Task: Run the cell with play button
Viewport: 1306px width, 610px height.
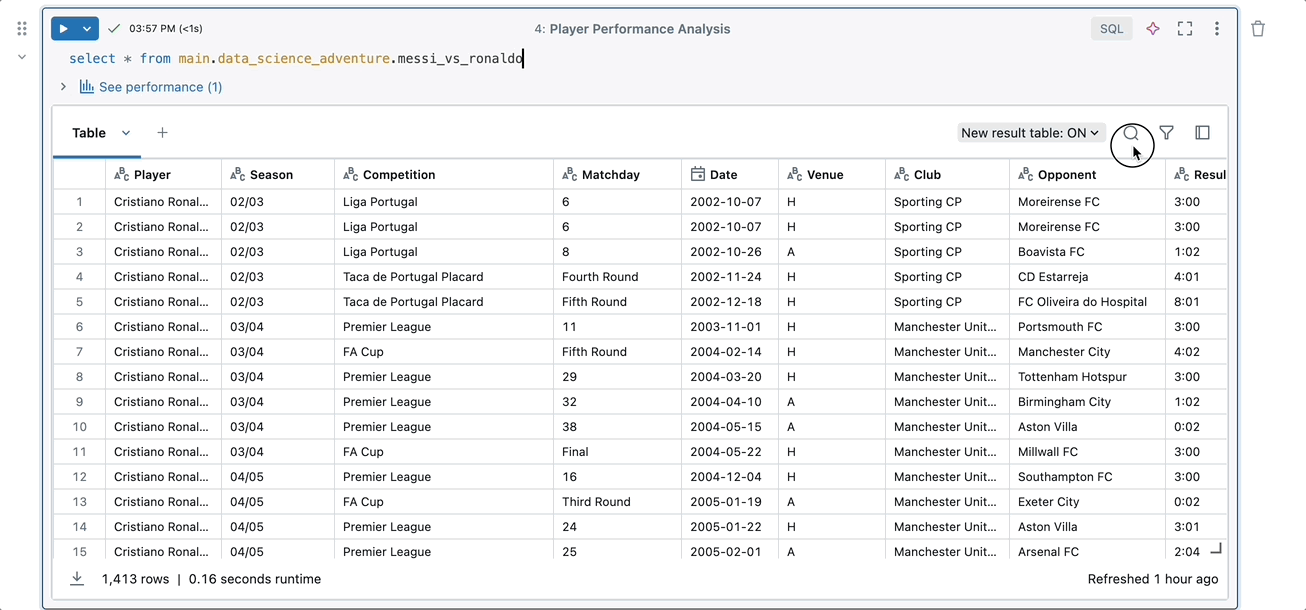Action: point(64,29)
